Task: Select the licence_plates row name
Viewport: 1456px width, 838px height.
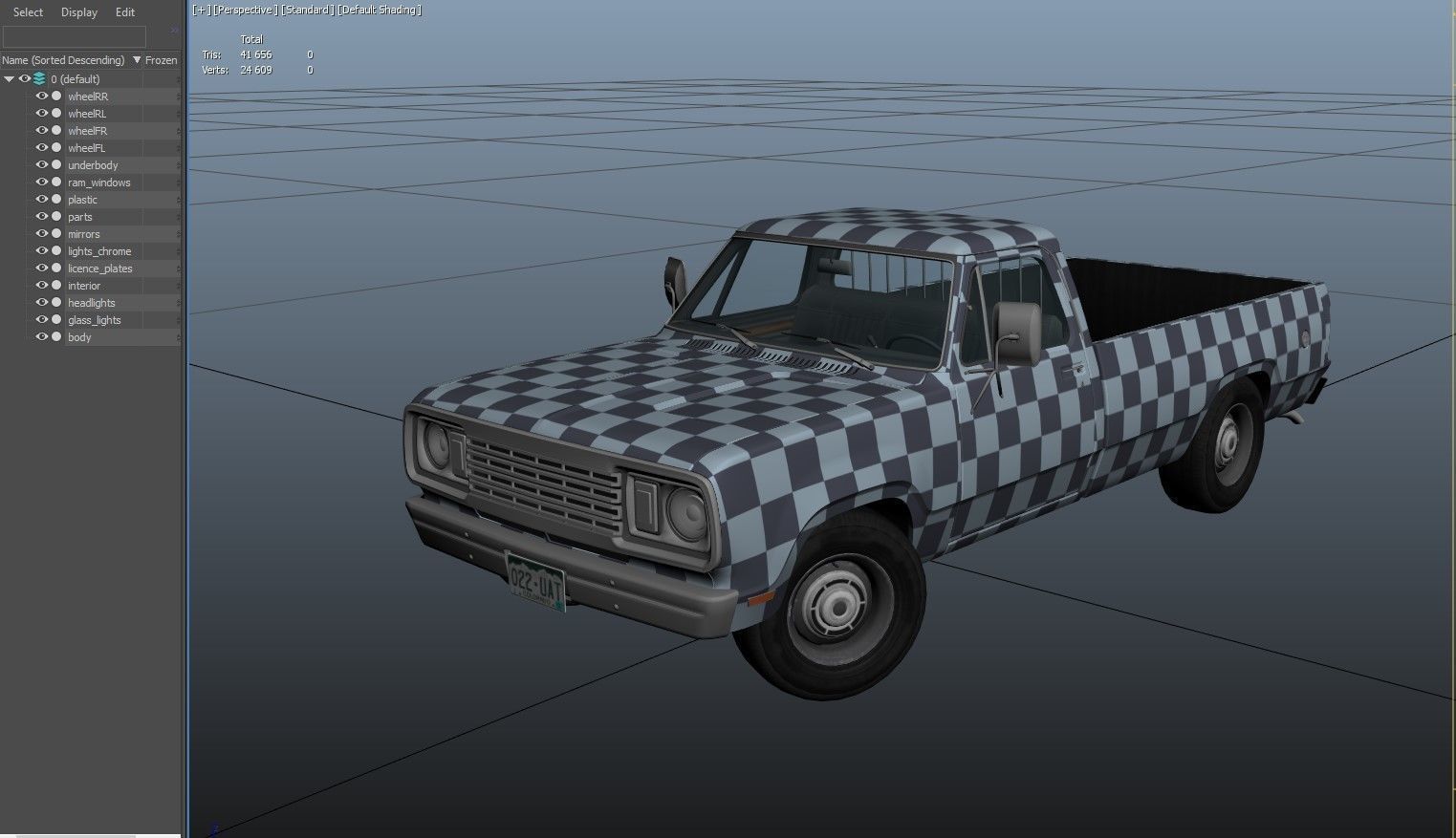Action: (x=100, y=269)
